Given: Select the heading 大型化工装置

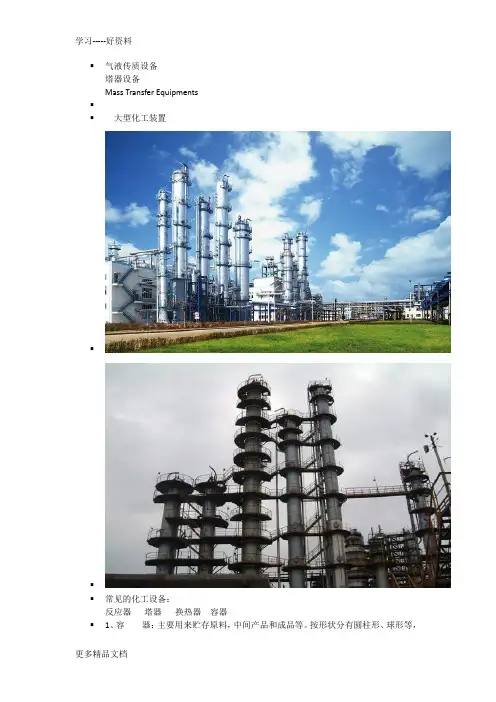Looking at the screenshot, I should (140, 118).
